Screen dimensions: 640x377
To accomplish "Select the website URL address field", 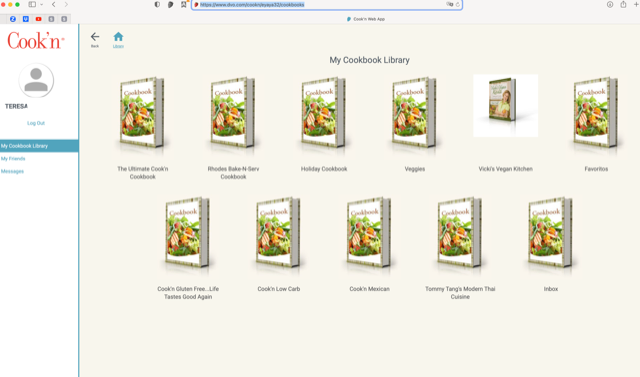I will pyautogui.click(x=327, y=4).
